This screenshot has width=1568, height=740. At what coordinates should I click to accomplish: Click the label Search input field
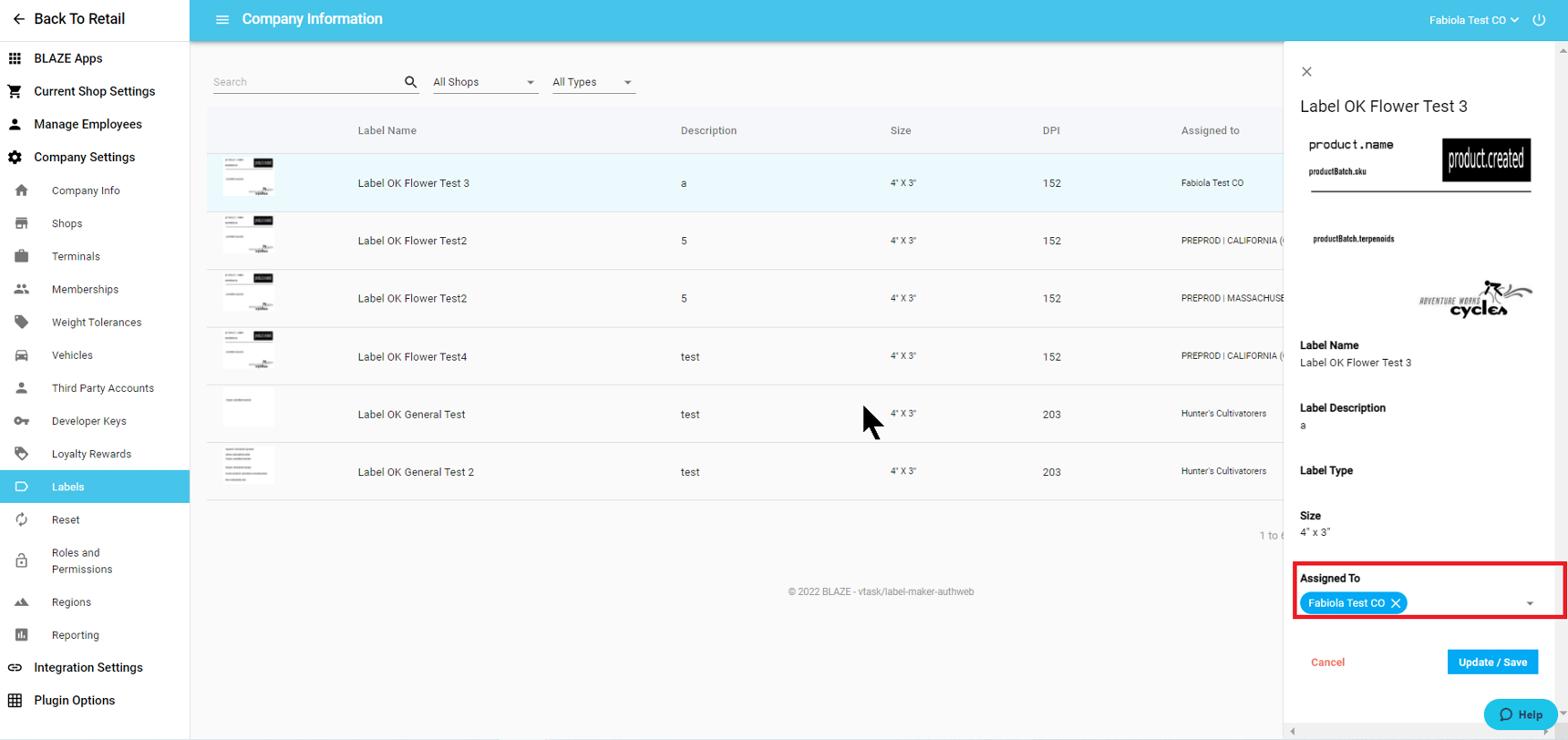(305, 82)
